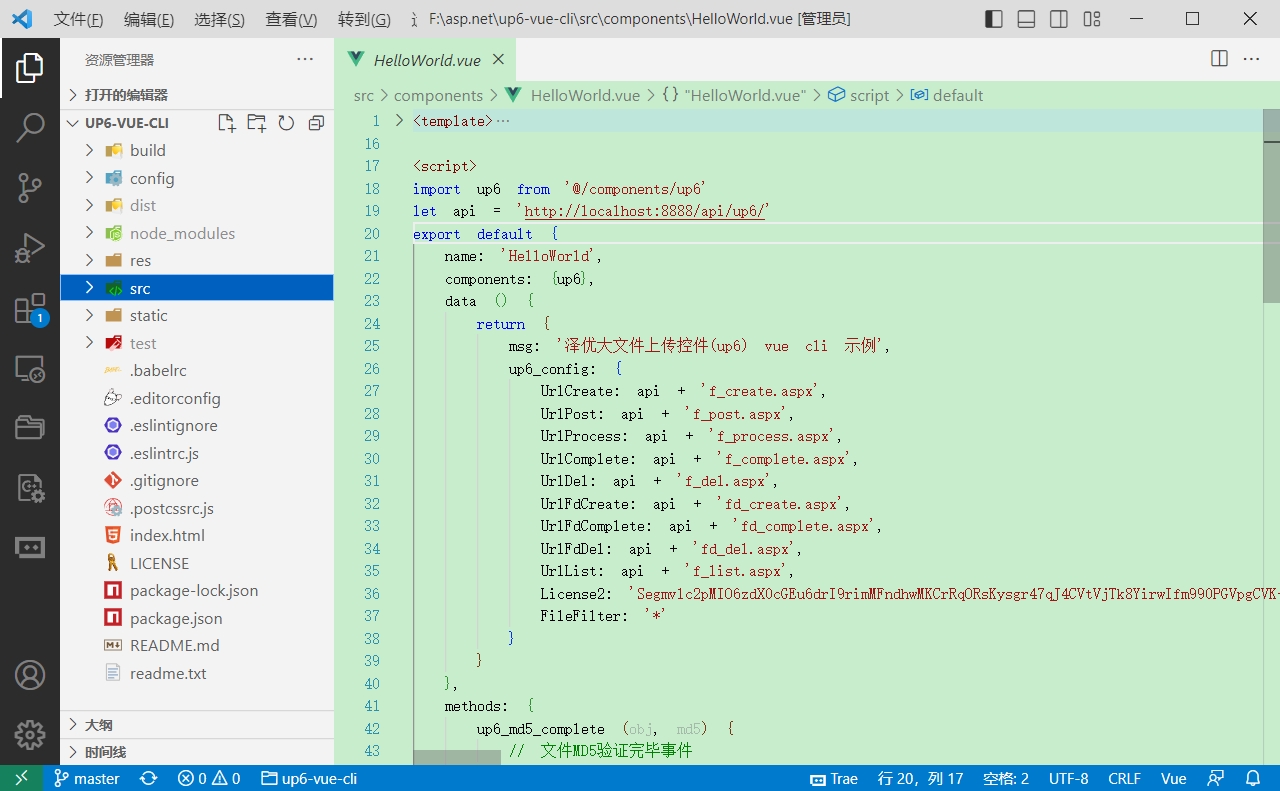Click the New File icon in explorer
This screenshot has height=791, width=1280.
(227, 123)
